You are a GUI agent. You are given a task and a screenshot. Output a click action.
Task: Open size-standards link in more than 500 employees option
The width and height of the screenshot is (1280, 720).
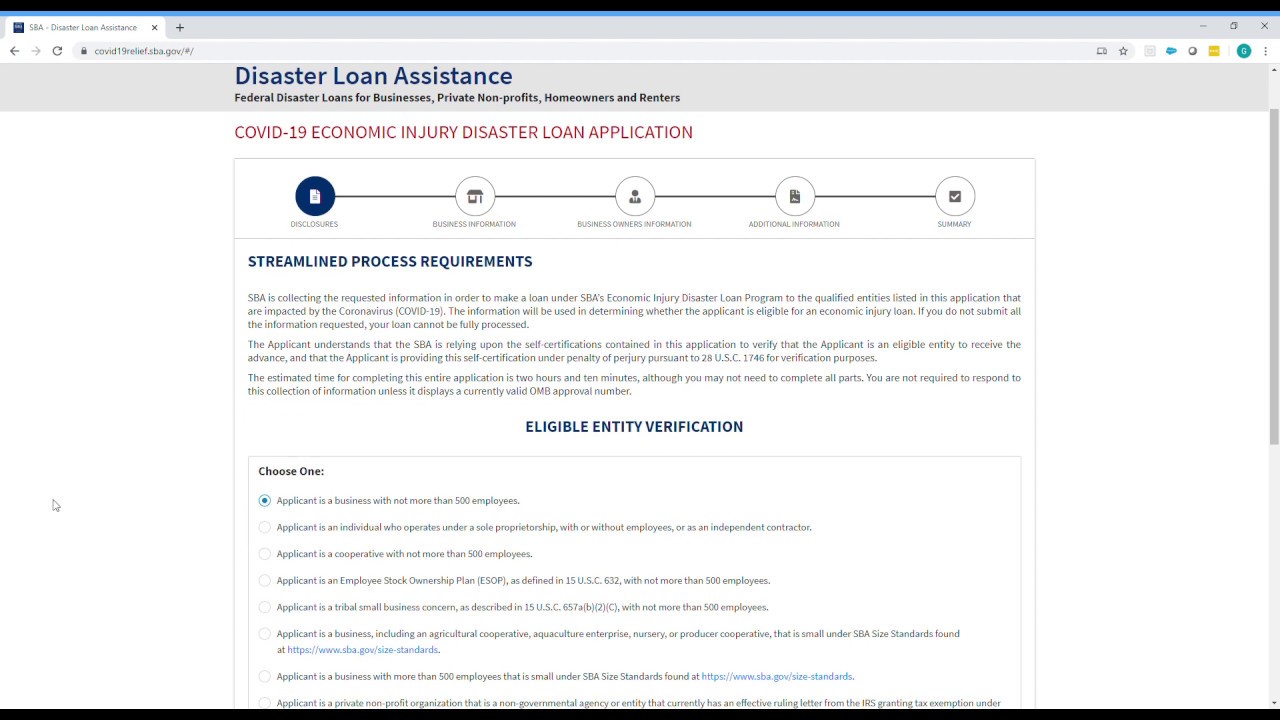point(777,677)
